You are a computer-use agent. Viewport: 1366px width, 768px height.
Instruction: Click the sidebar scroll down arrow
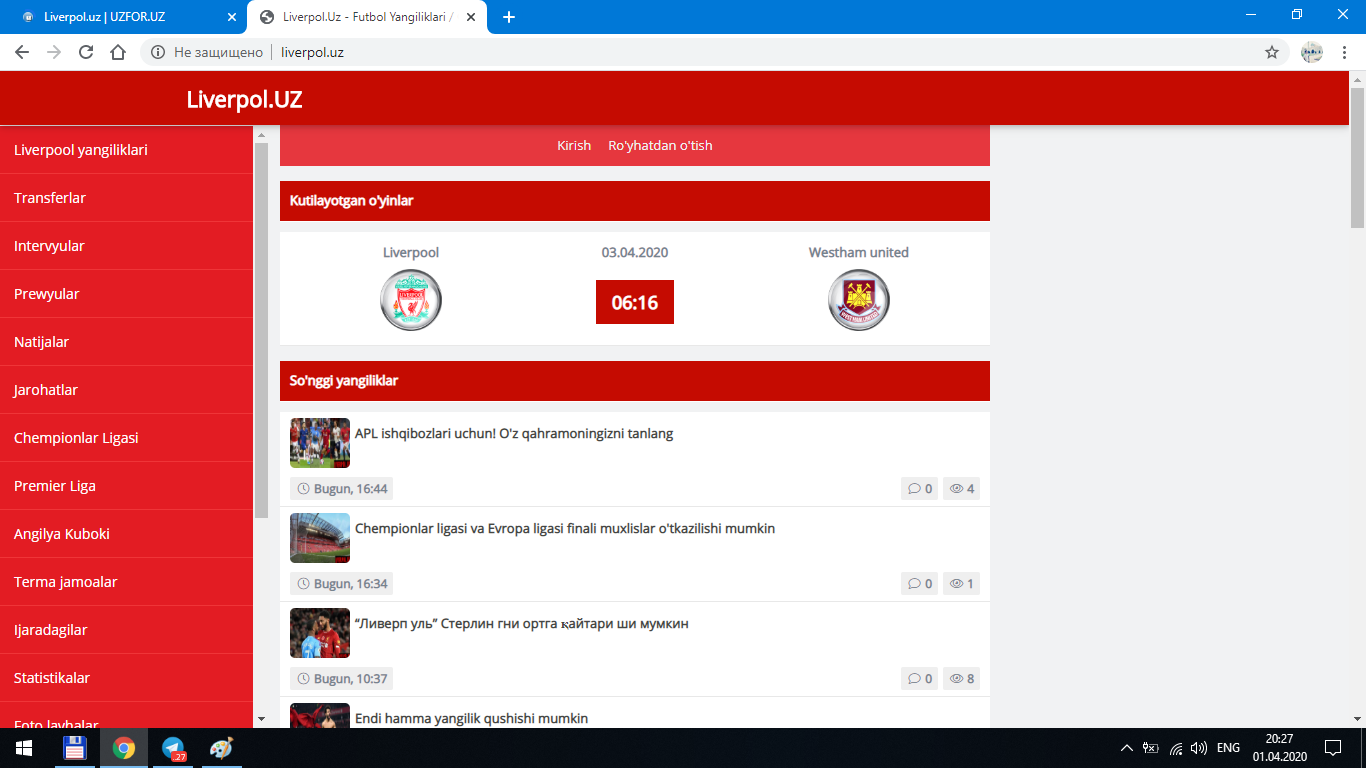[261, 718]
